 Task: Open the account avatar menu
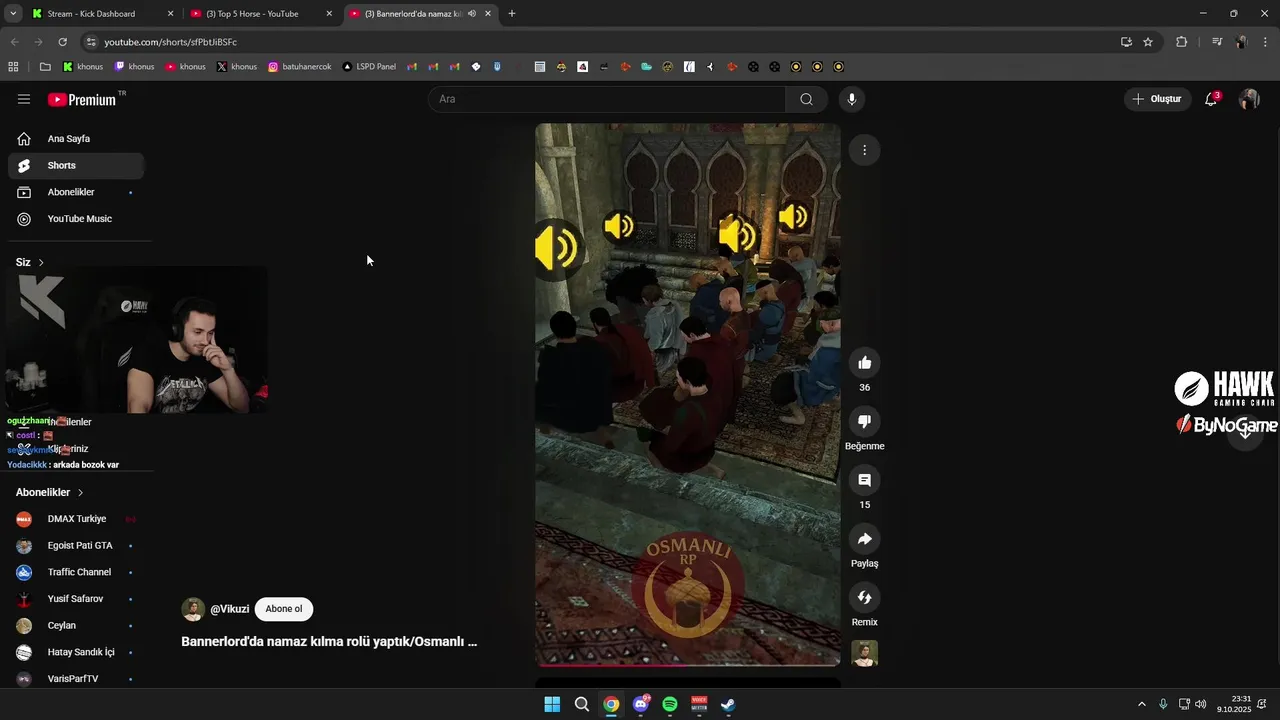pos(1249,99)
